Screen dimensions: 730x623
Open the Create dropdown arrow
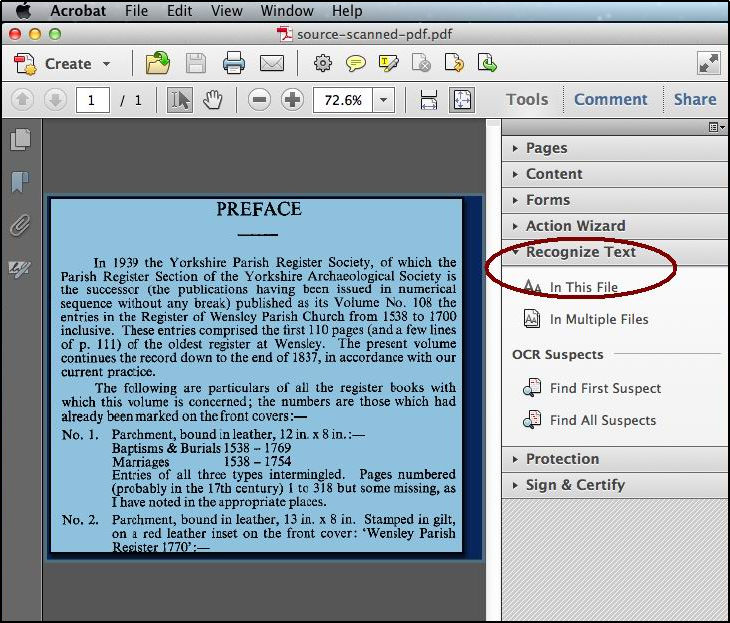[x=107, y=64]
